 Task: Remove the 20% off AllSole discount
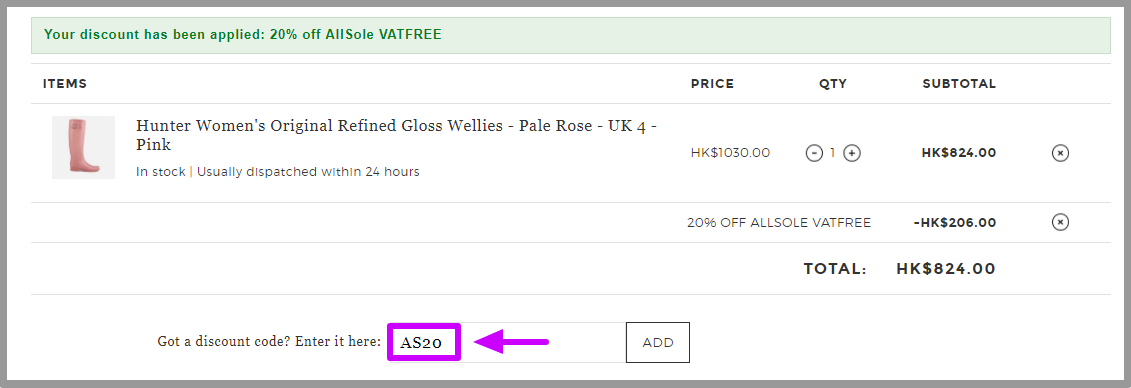1060,222
